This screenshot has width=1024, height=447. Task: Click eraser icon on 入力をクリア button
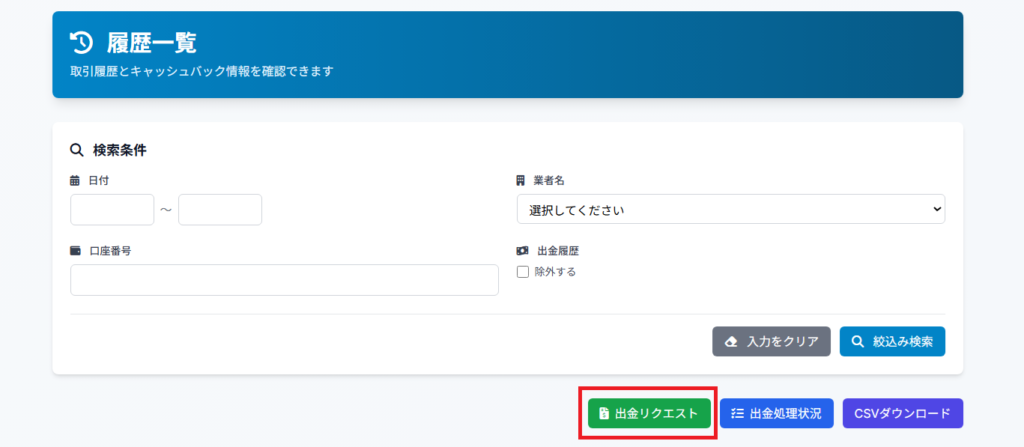732,342
